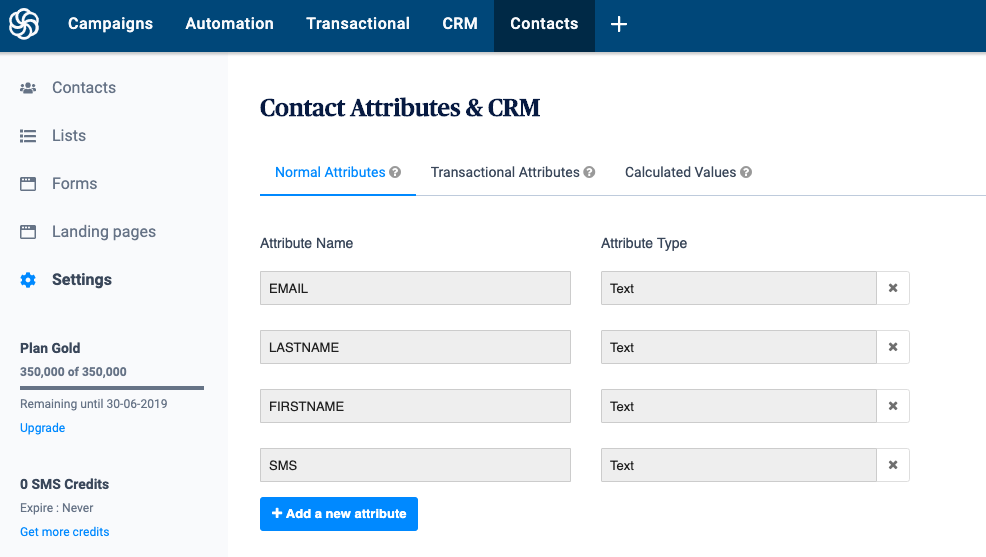The width and height of the screenshot is (986, 557).
Task: Click the Landing pages icon in sidebar
Action: (x=28, y=232)
